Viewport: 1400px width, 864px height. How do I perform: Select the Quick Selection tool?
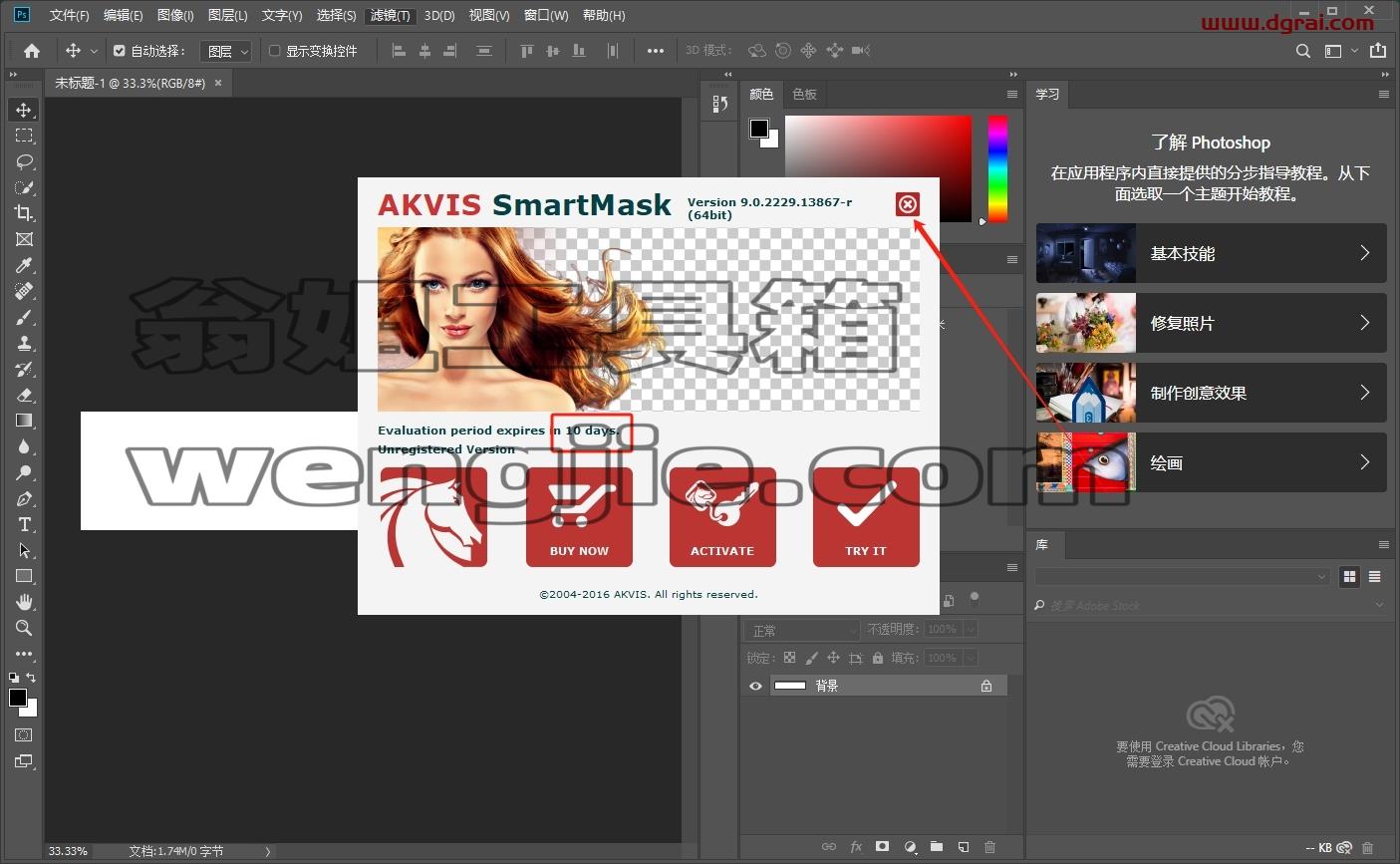[x=24, y=187]
